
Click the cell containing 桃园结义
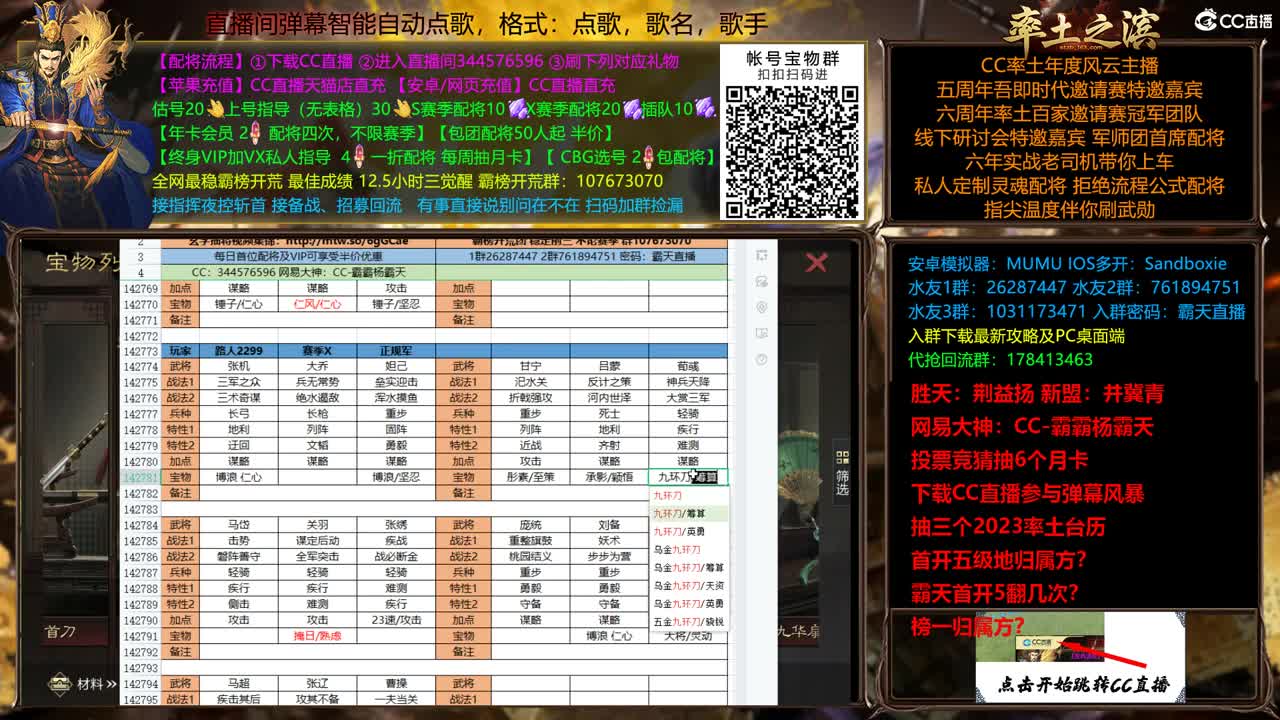click(x=530, y=557)
